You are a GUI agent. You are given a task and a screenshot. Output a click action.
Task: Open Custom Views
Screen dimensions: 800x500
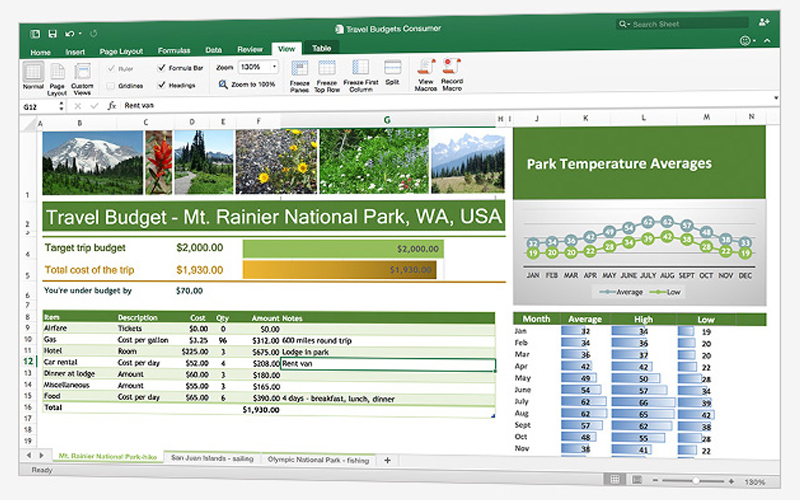82,79
